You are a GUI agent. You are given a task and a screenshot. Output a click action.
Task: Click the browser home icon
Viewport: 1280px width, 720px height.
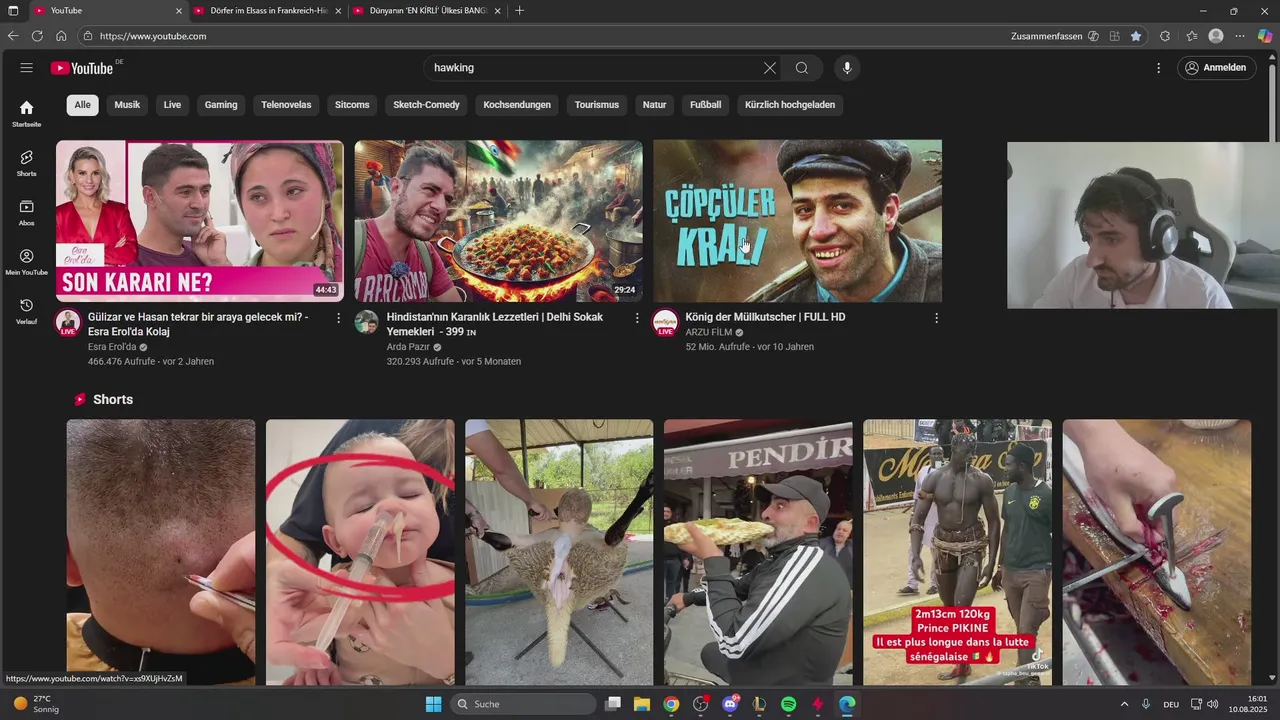(x=61, y=36)
